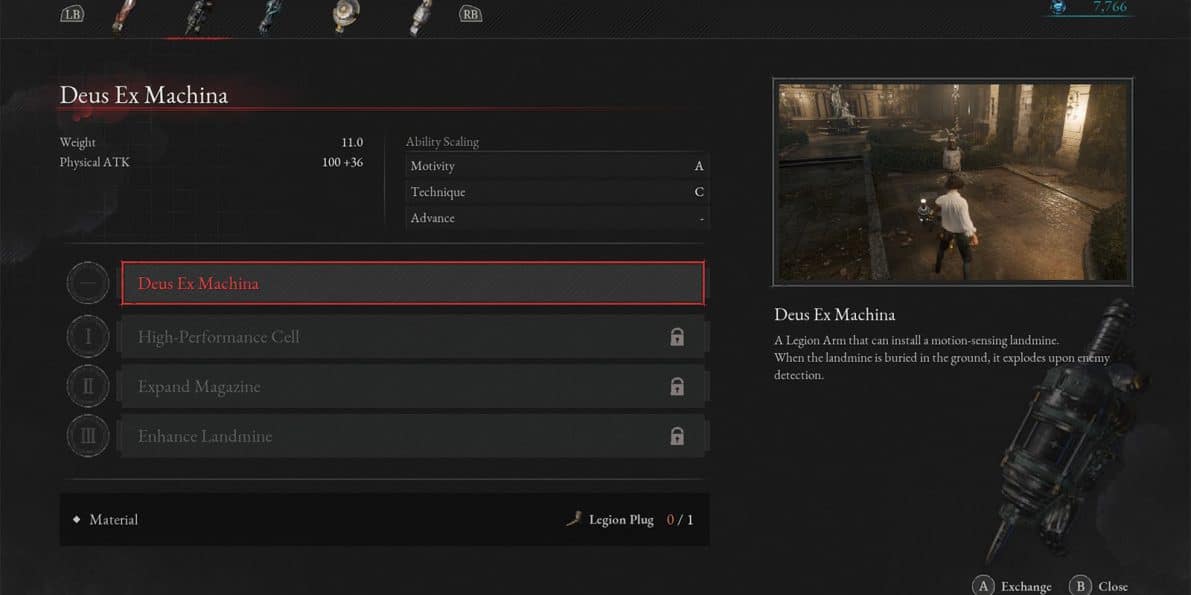
Task: Click the Deus Ex Machina preview video thumbnail
Action: coord(952,181)
